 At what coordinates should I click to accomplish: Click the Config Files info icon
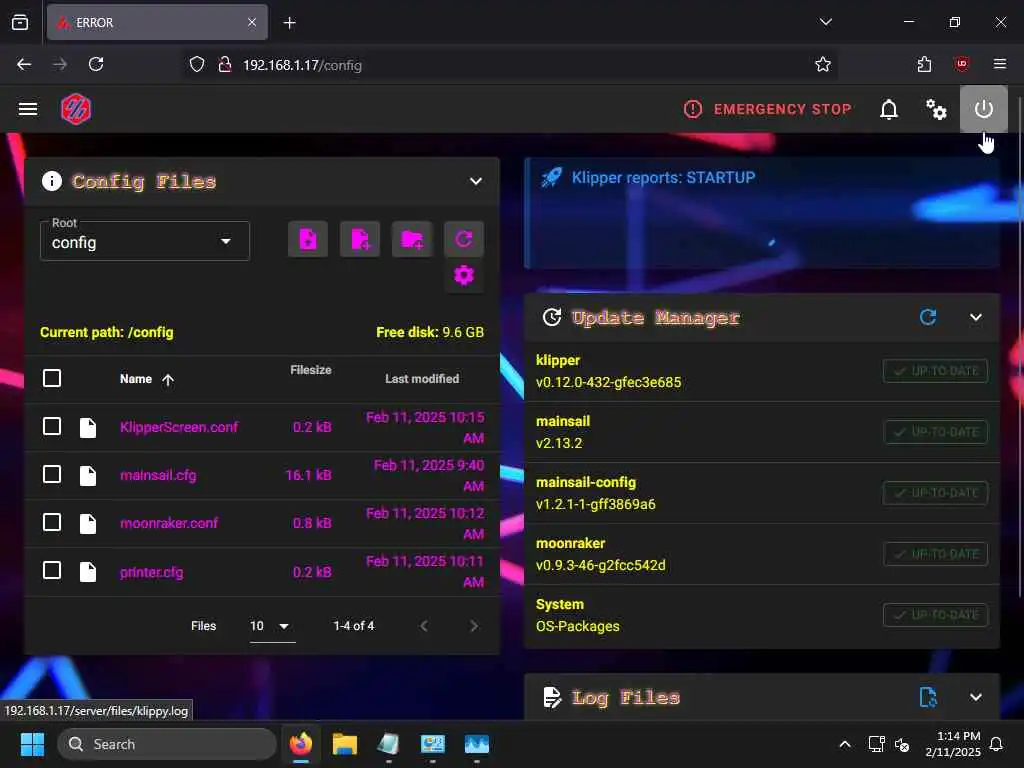pos(52,181)
